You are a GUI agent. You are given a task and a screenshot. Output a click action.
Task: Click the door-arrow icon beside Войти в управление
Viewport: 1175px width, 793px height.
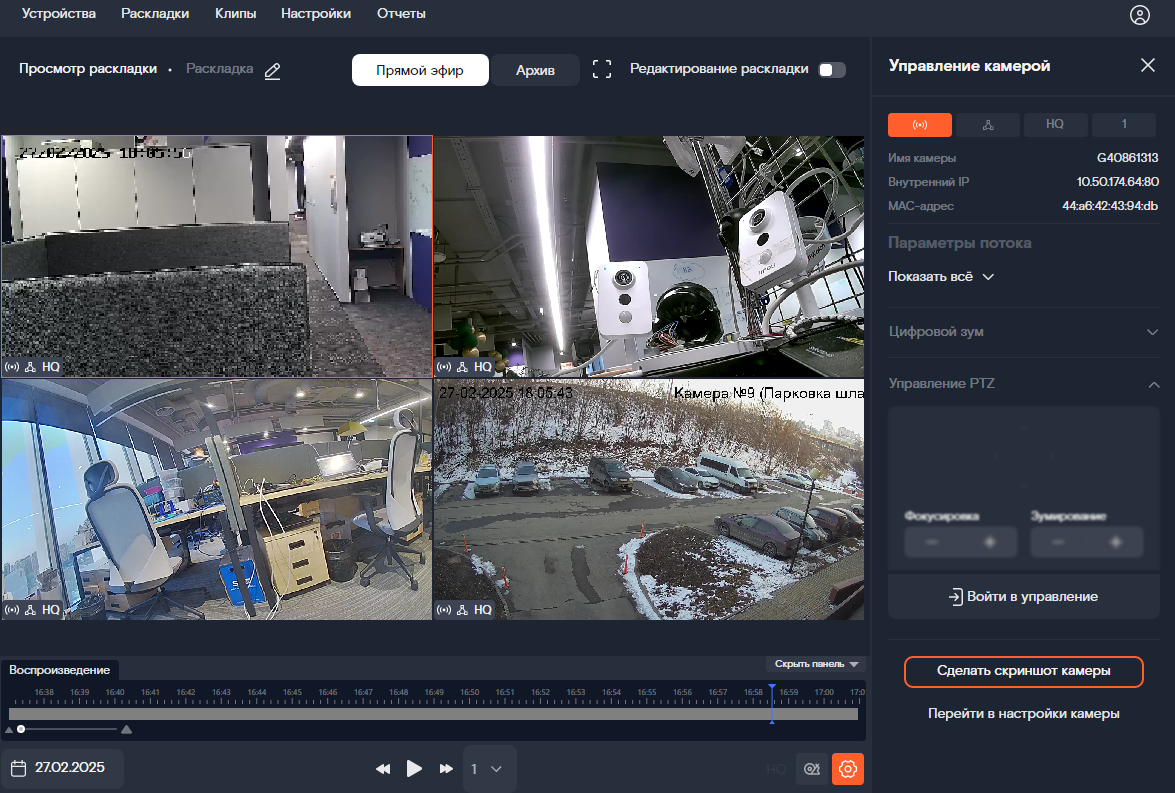(x=955, y=597)
